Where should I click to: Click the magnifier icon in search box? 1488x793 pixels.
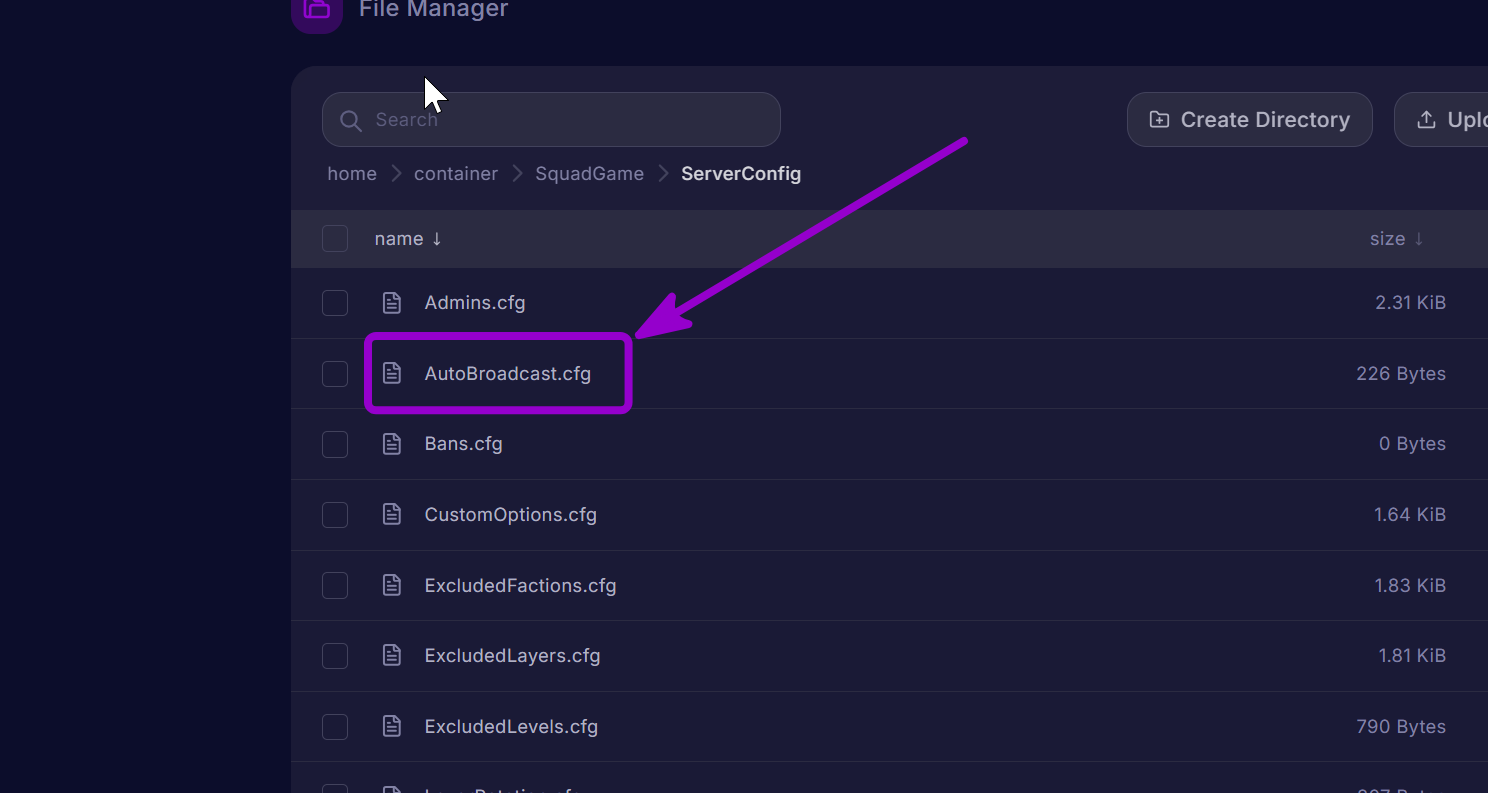click(350, 121)
